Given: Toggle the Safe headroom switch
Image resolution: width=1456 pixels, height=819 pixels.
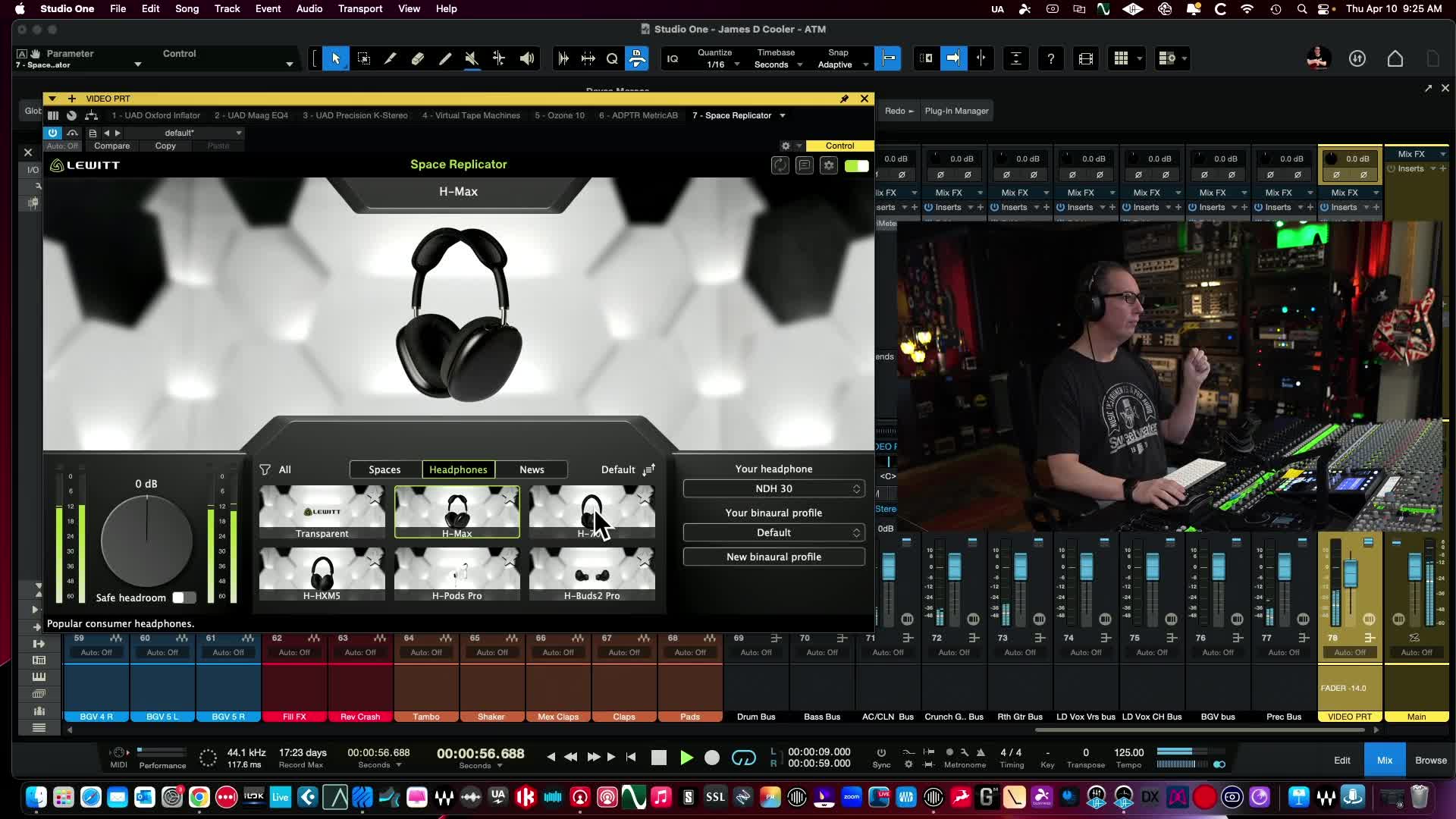Looking at the screenshot, I should (x=184, y=598).
